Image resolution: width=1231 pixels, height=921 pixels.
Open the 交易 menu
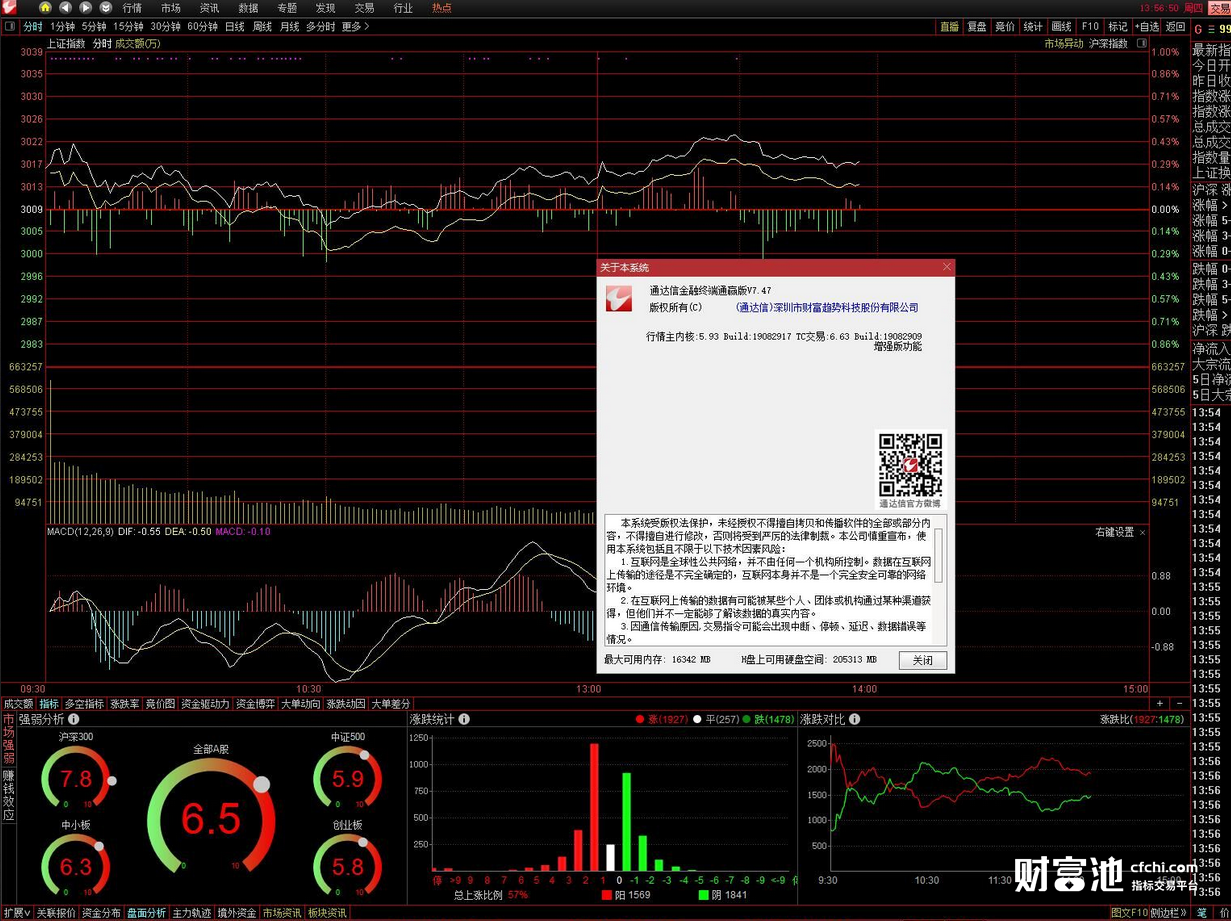click(x=364, y=8)
